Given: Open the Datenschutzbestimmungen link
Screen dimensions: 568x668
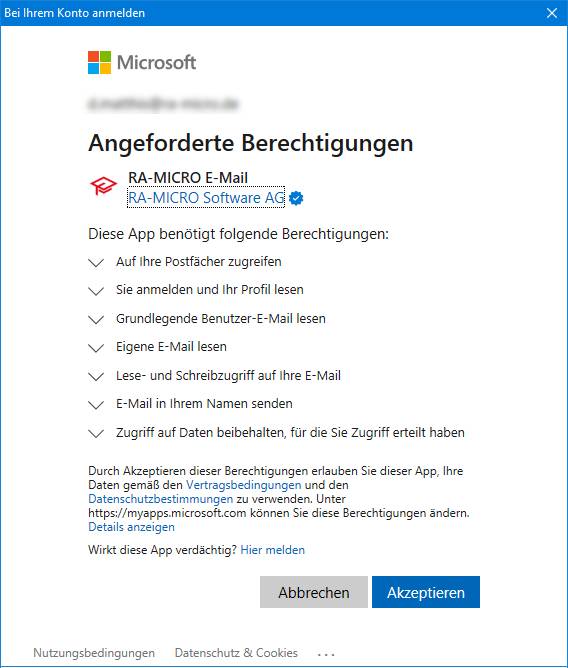Looking at the screenshot, I should point(161,499).
